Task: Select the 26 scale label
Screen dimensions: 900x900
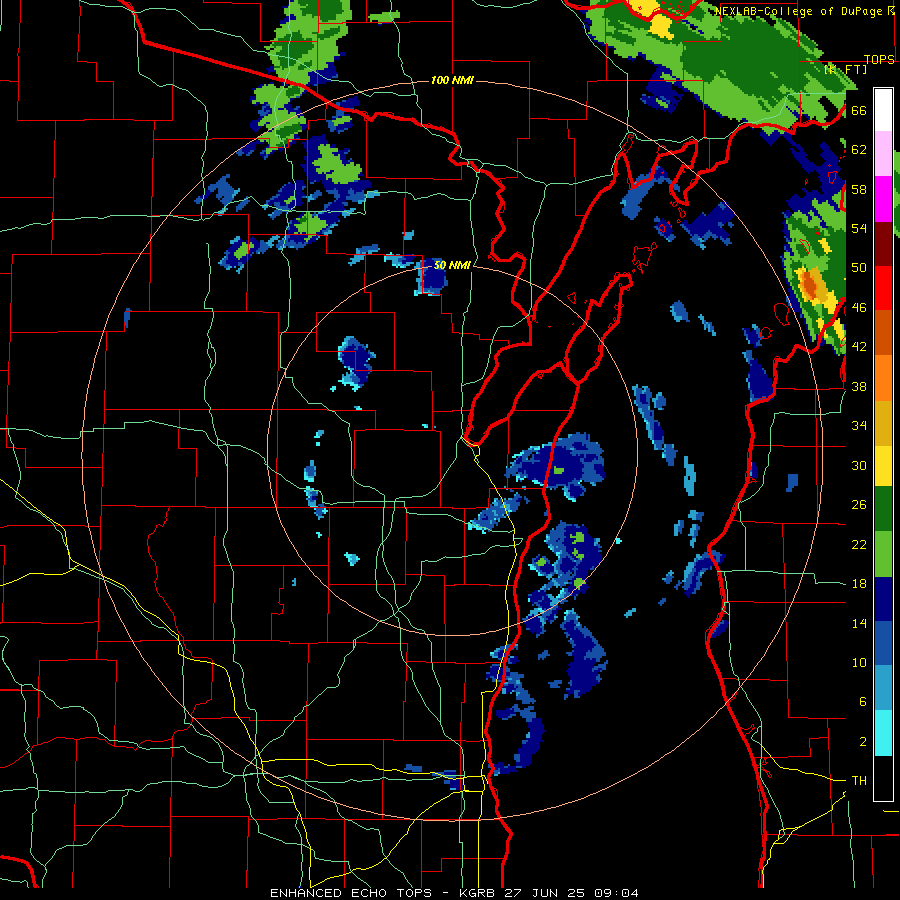Action: point(859,505)
